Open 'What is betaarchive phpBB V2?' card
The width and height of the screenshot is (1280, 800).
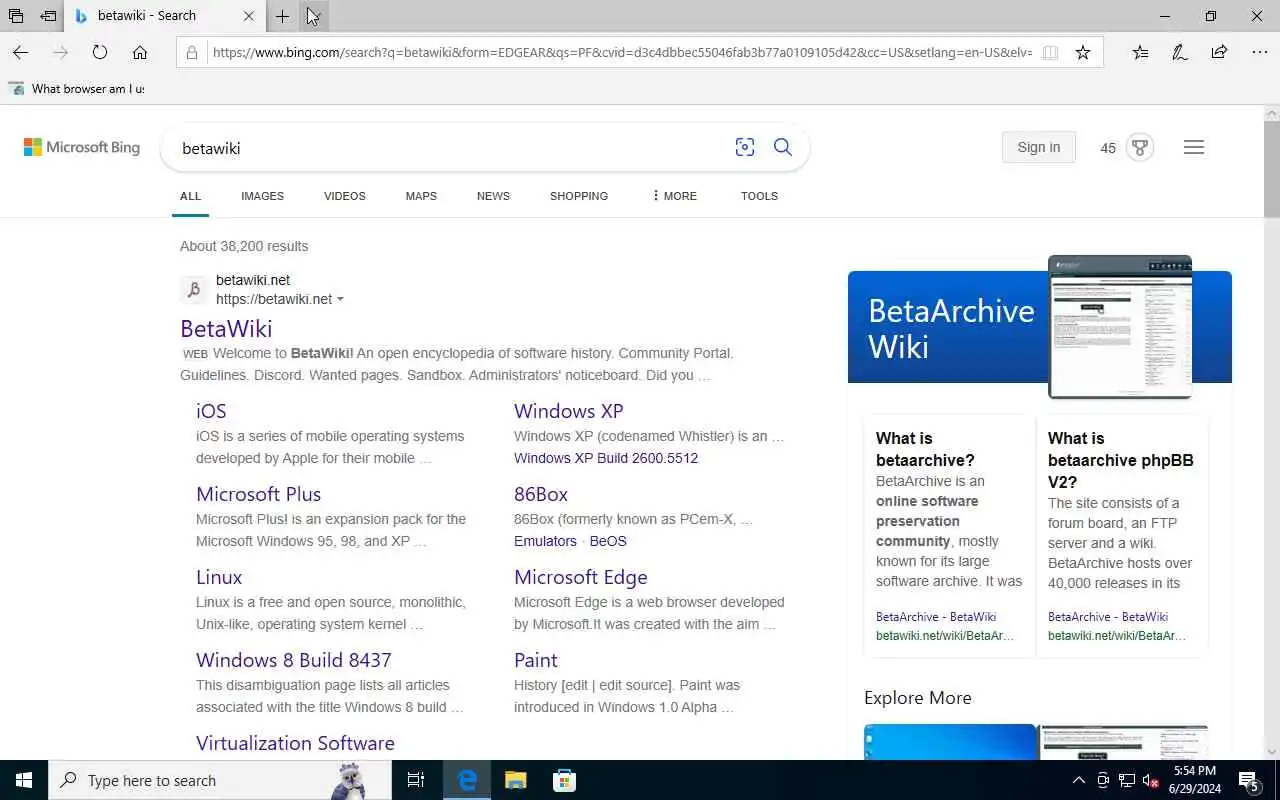(1122, 536)
